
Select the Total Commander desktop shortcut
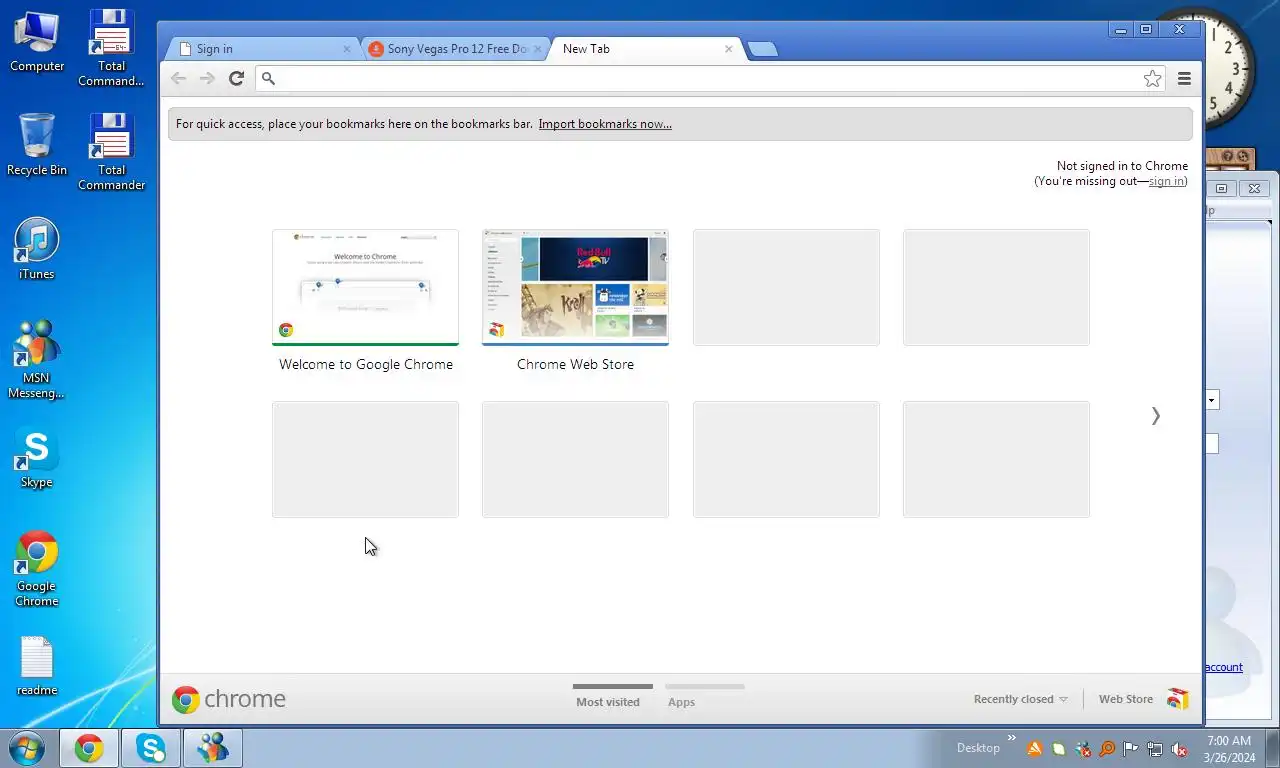(111, 153)
